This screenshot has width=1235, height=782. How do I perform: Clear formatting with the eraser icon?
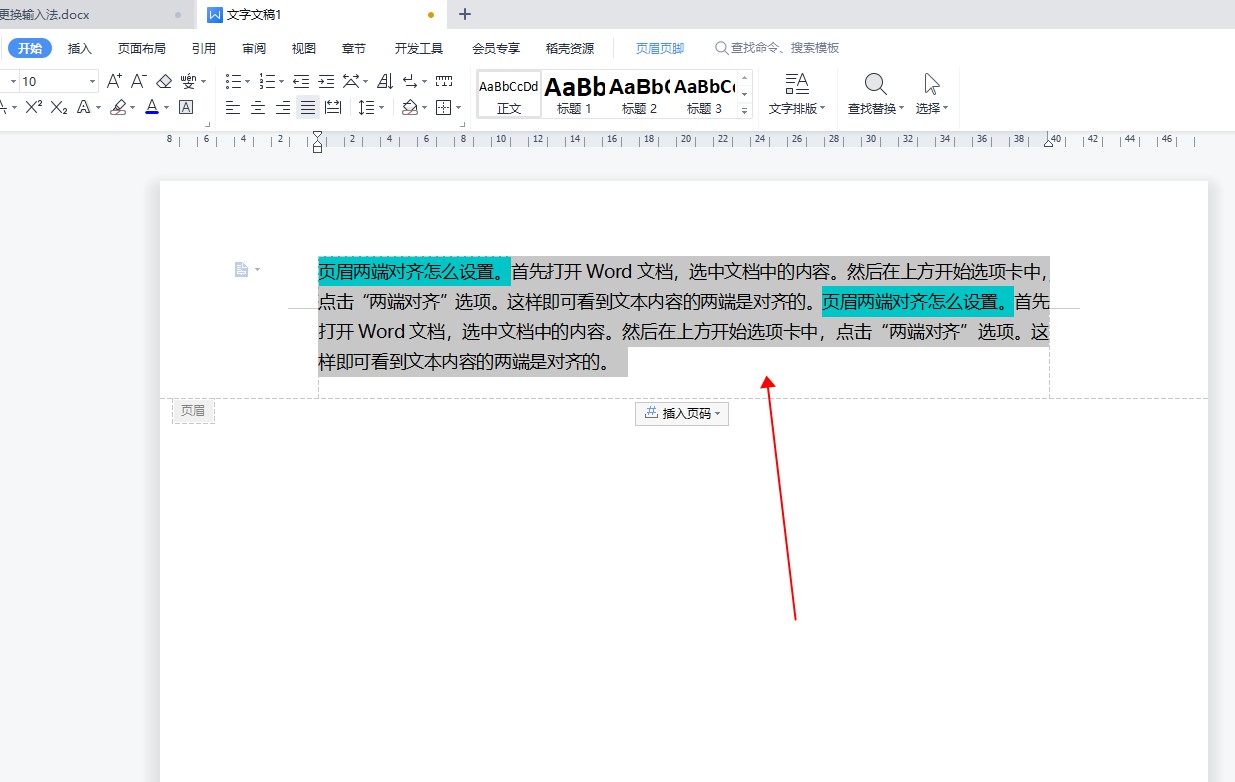click(x=164, y=81)
